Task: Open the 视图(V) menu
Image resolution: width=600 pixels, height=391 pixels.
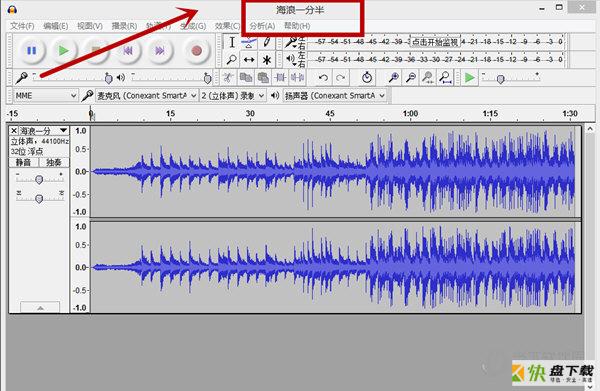Action: pos(90,26)
